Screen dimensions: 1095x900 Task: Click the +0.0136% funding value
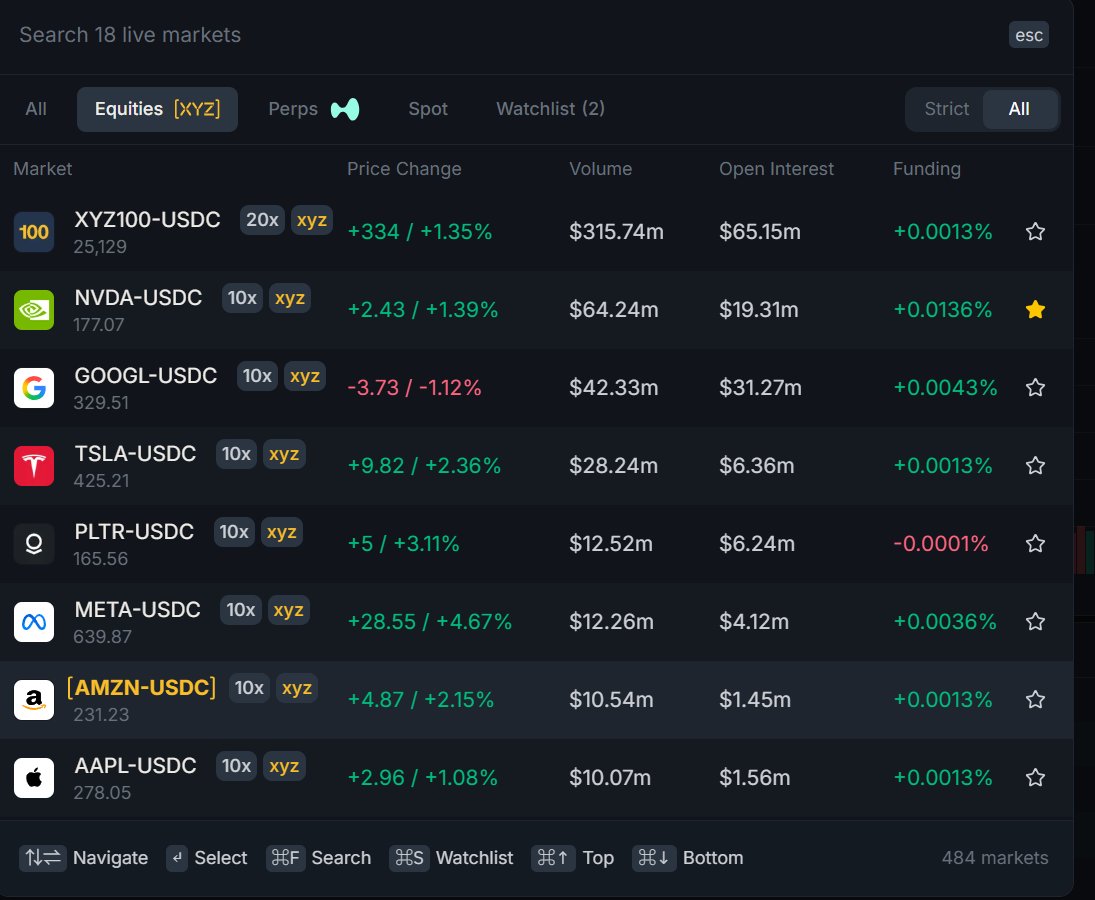pos(943,309)
